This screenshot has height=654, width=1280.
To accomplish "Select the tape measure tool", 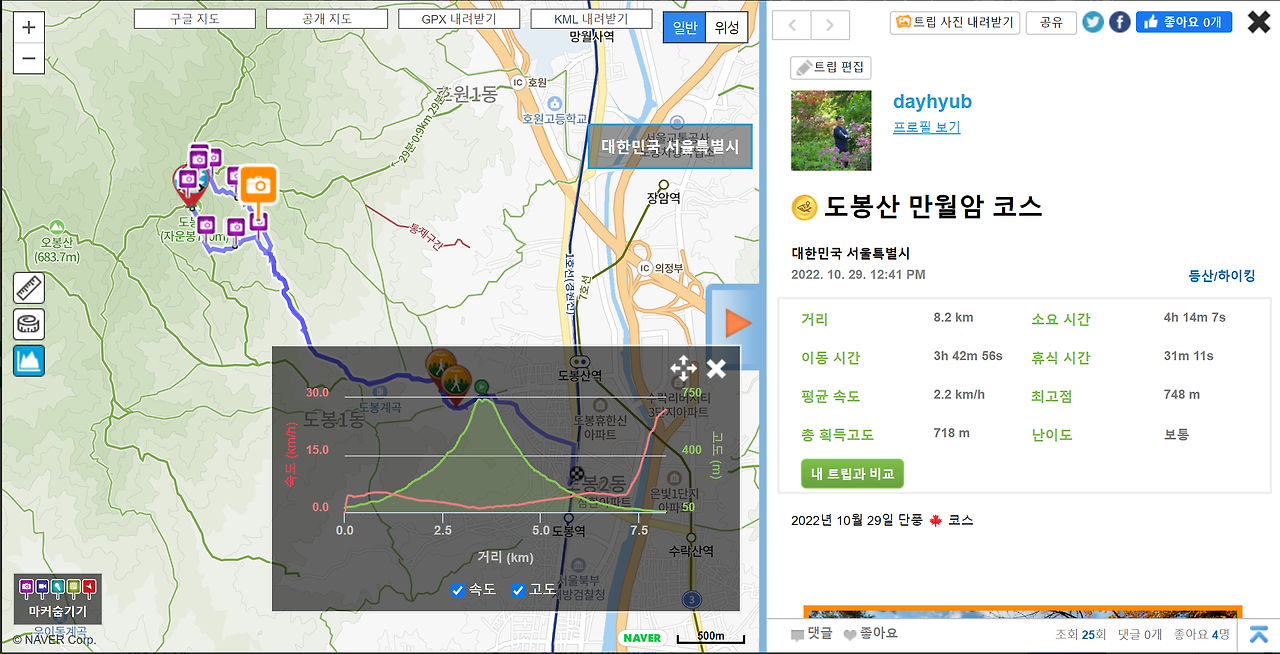I will tap(29, 324).
